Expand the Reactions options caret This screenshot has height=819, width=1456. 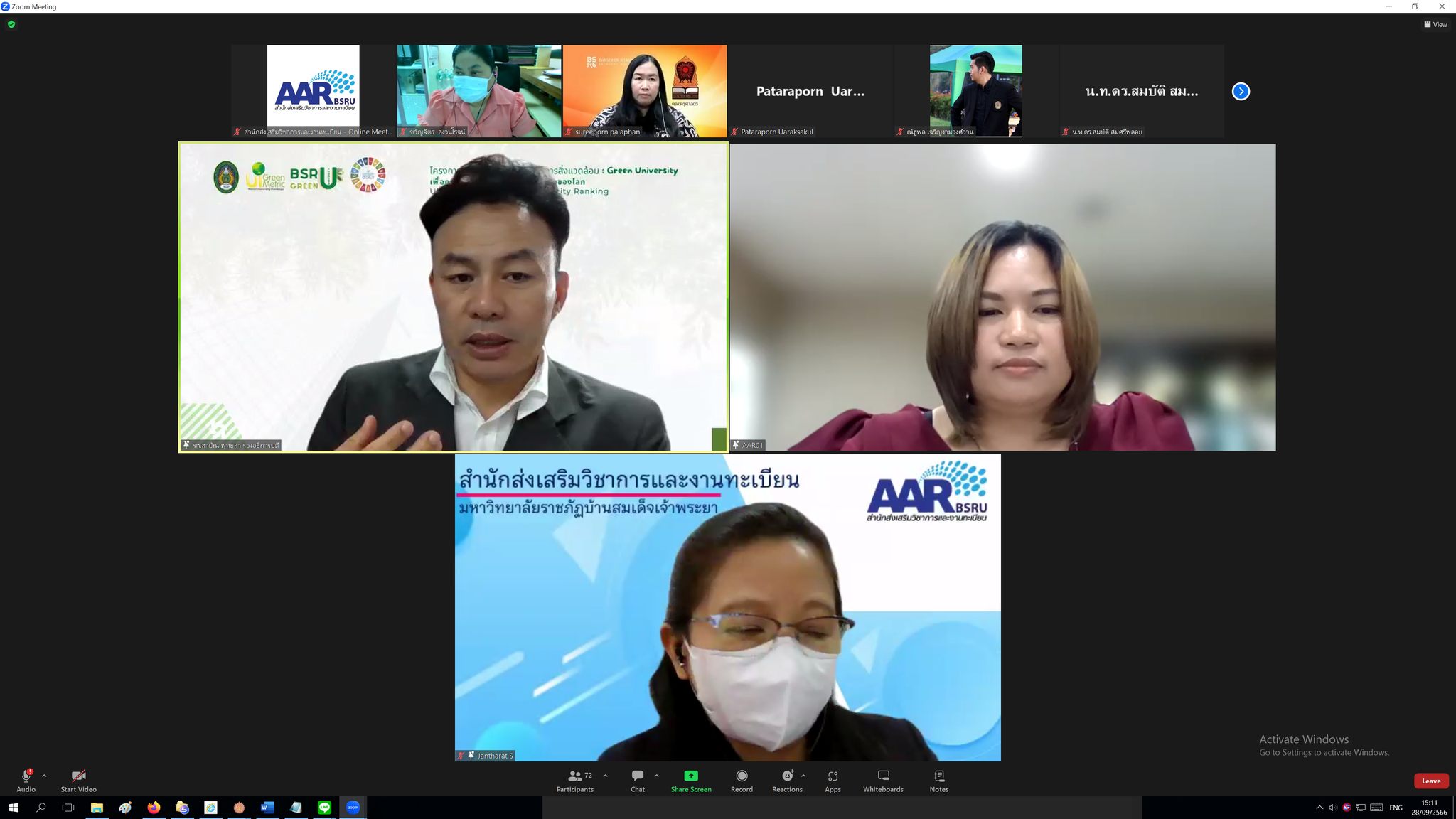tap(803, 776)
